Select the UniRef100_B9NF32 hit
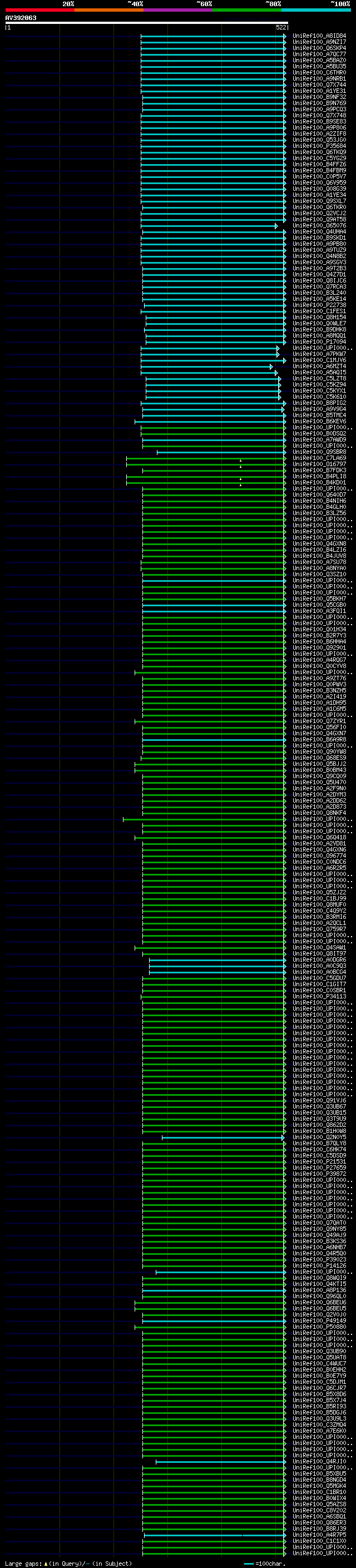The height and width of the screenshot is (1568, 356). click(319, 97)
